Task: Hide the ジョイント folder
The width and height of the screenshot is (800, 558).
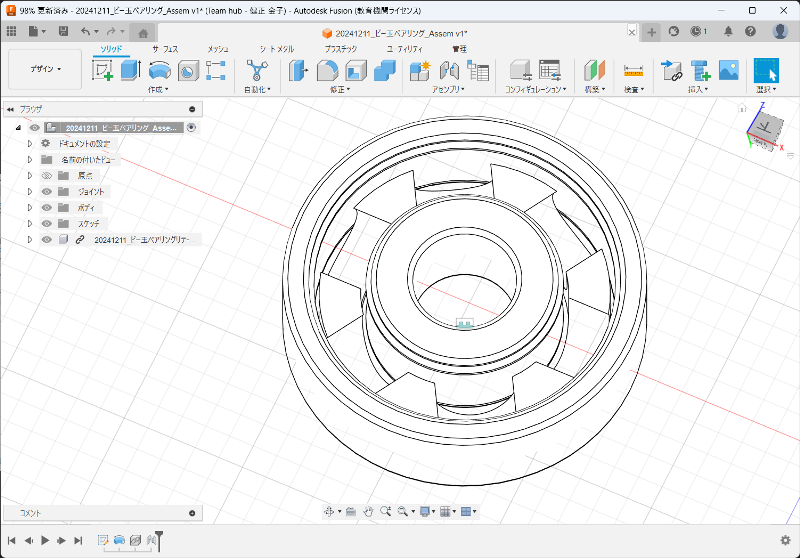Action: pyautogui.click(x=46, y=192)
